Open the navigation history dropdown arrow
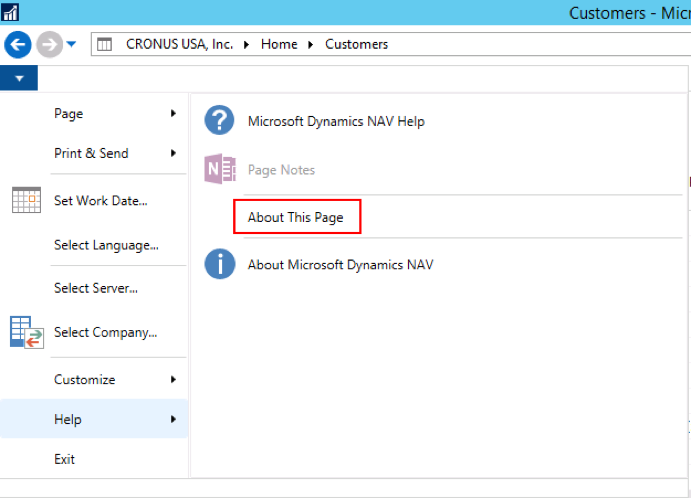Viewport: 691px width, 498px height. tap(71, 44)
